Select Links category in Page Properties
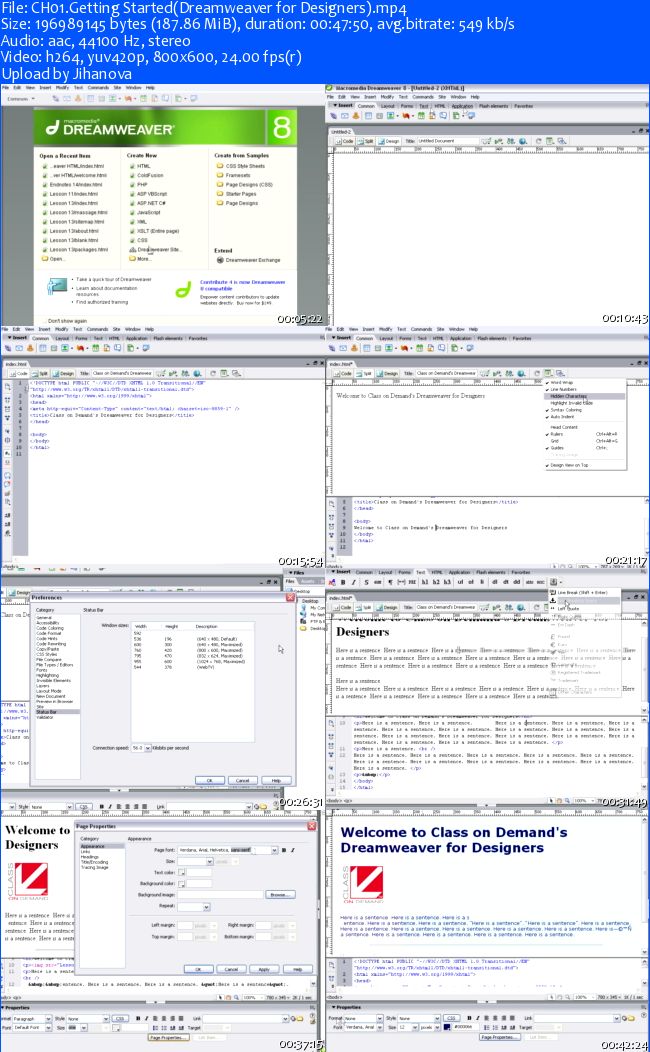Screen dimensions: 650x1052 point(86,851)
